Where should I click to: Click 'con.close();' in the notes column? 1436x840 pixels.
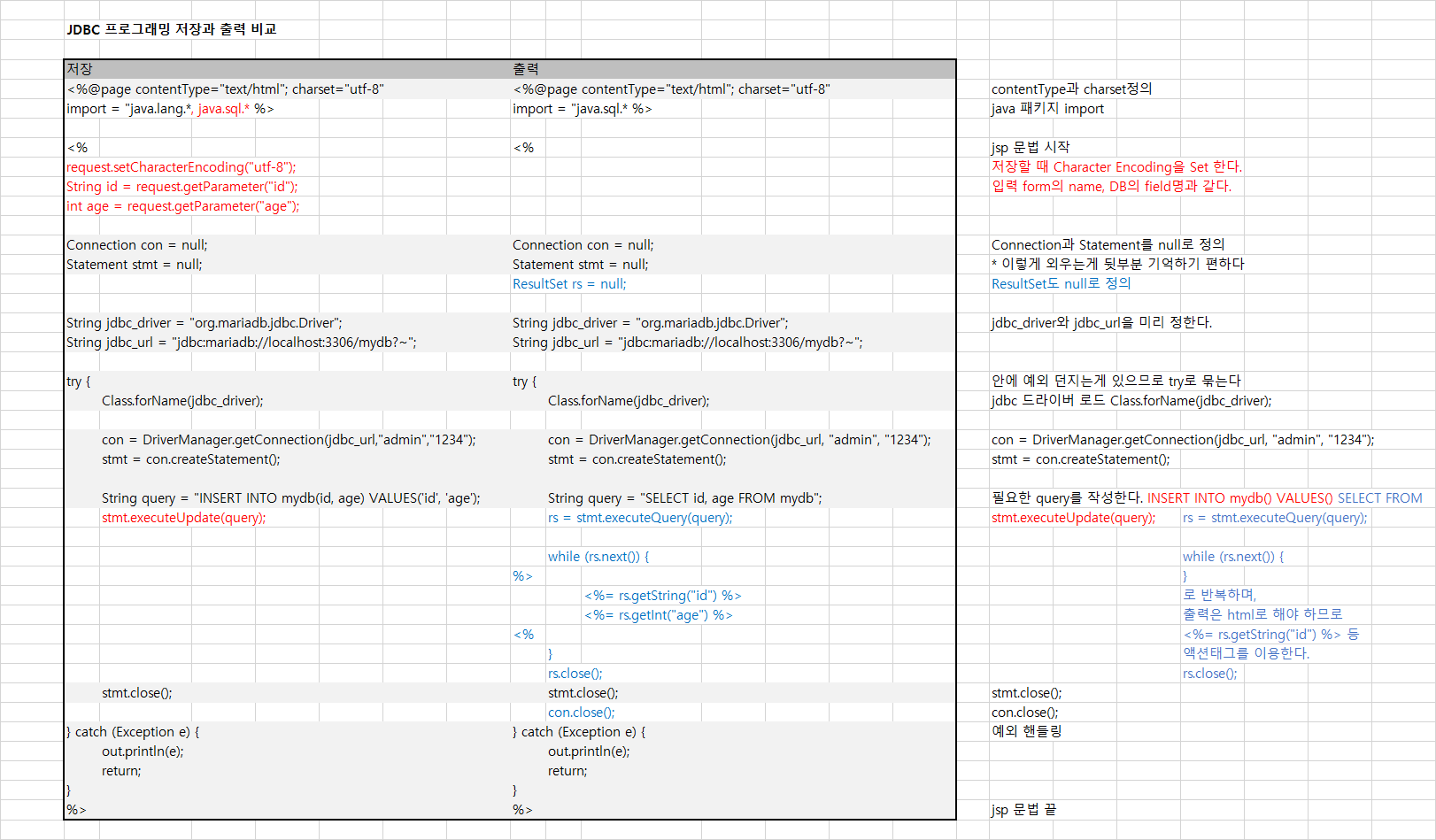[x=1025, y=712]
